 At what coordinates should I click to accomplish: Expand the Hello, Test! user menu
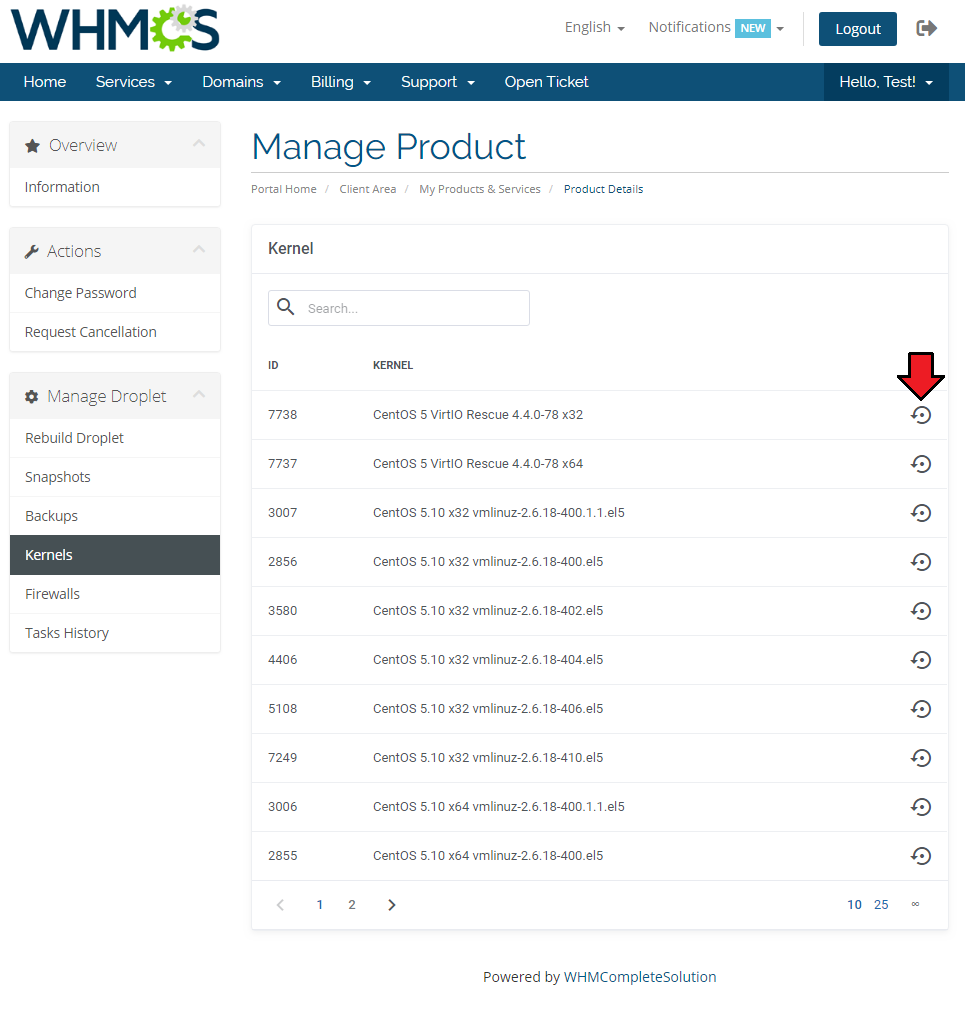[x=885, y=82]
